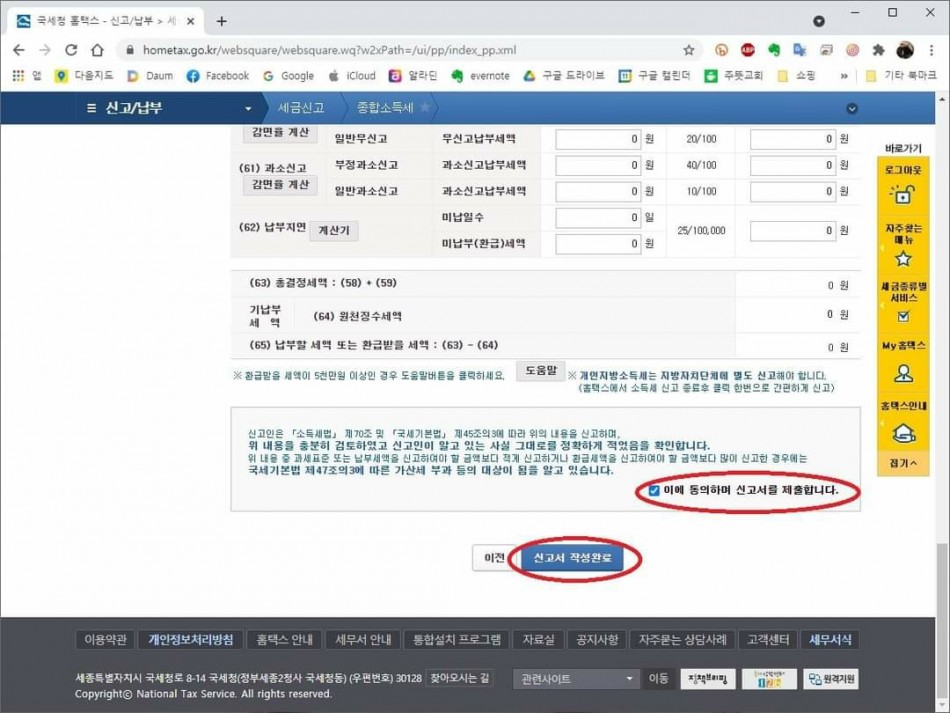Open My 홈택스 person icon

903,374
